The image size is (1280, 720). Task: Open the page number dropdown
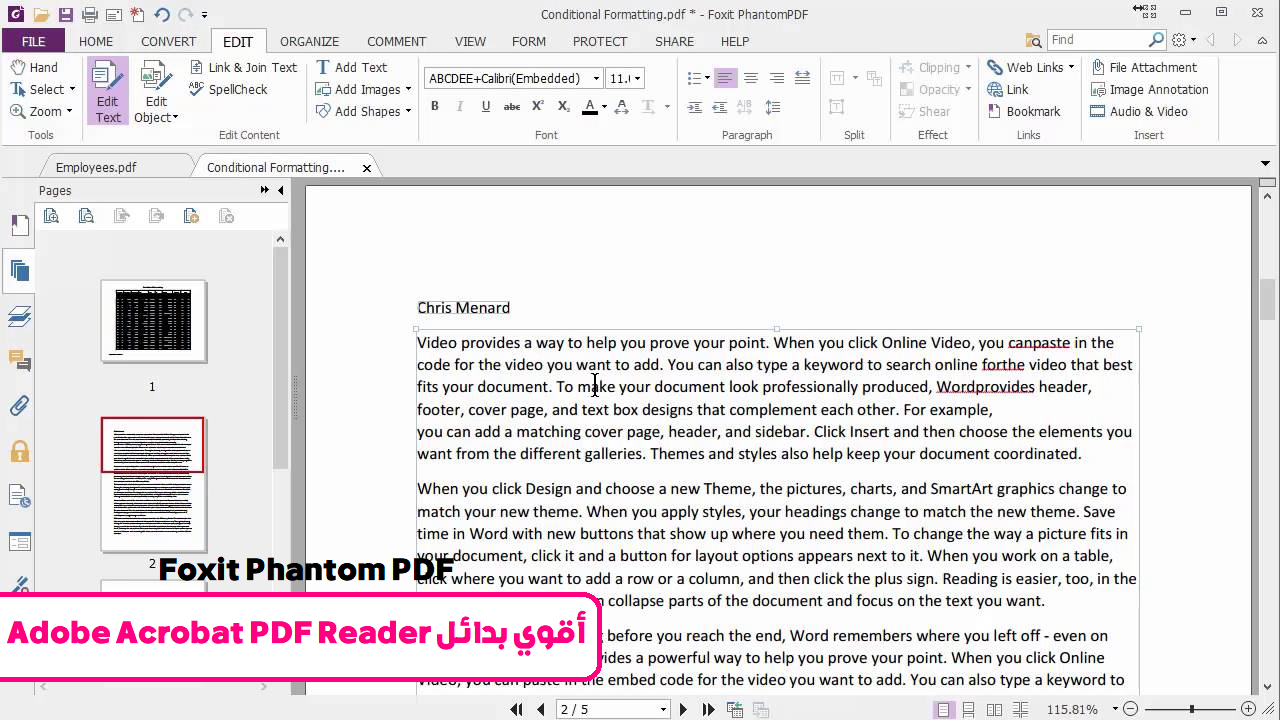click(663, 709)
